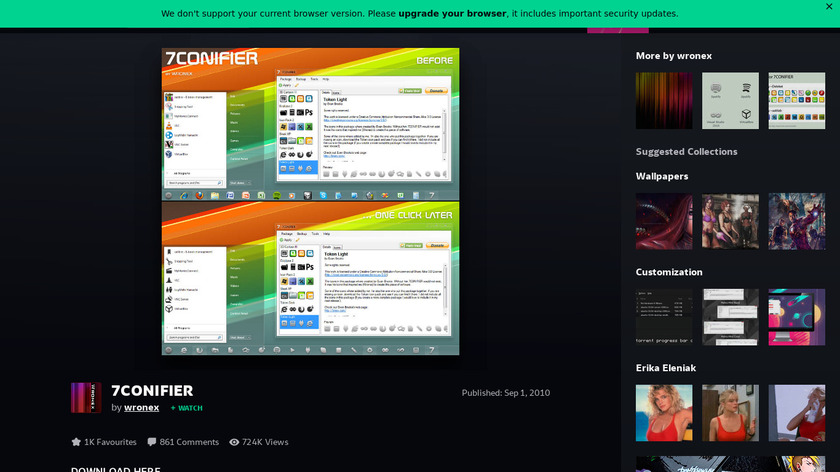Click the eye Views icon
840x472 pixels.
click(234, 442)
